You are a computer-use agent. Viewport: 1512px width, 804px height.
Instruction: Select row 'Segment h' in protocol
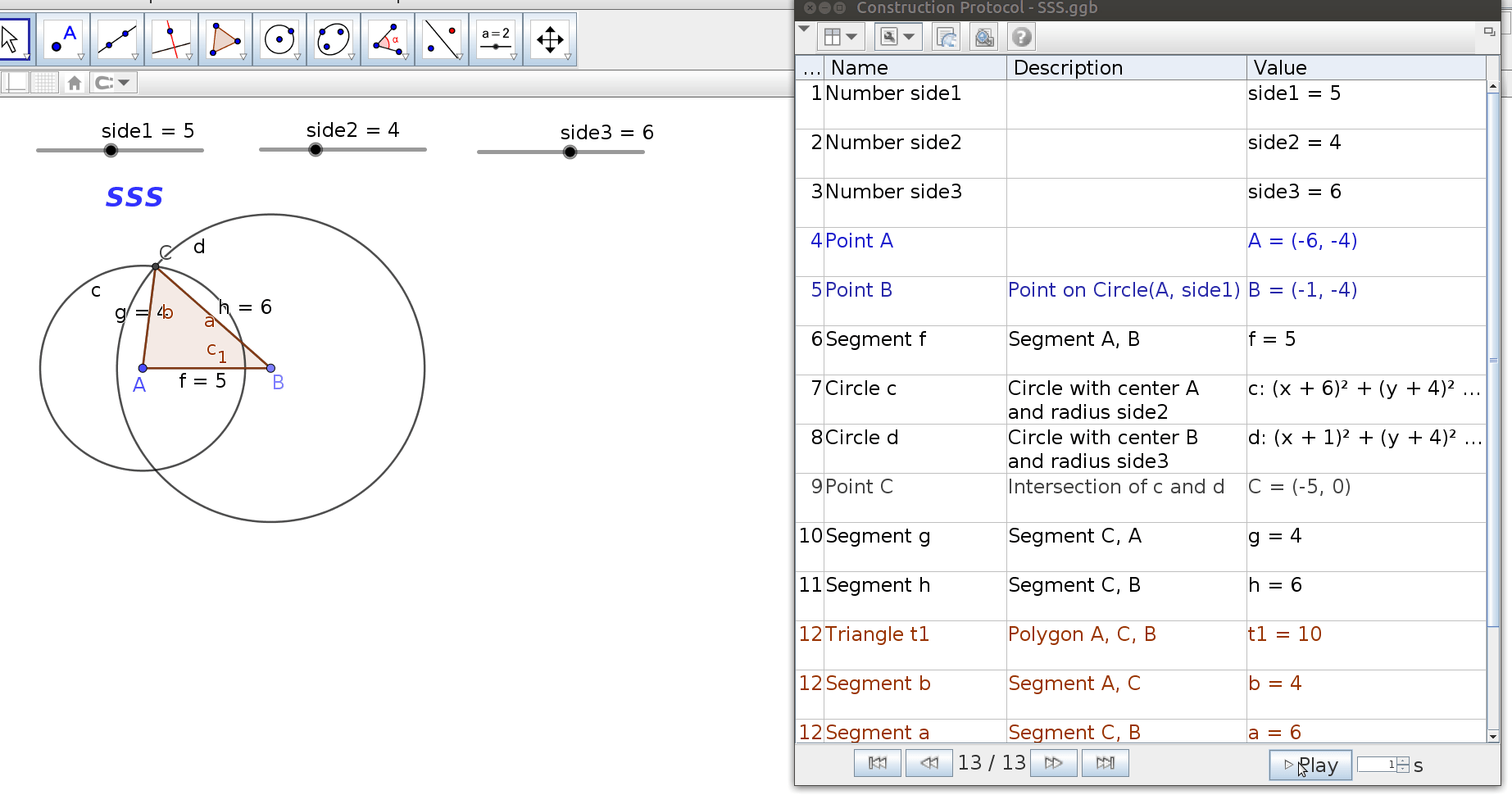tap(1141, 596)
